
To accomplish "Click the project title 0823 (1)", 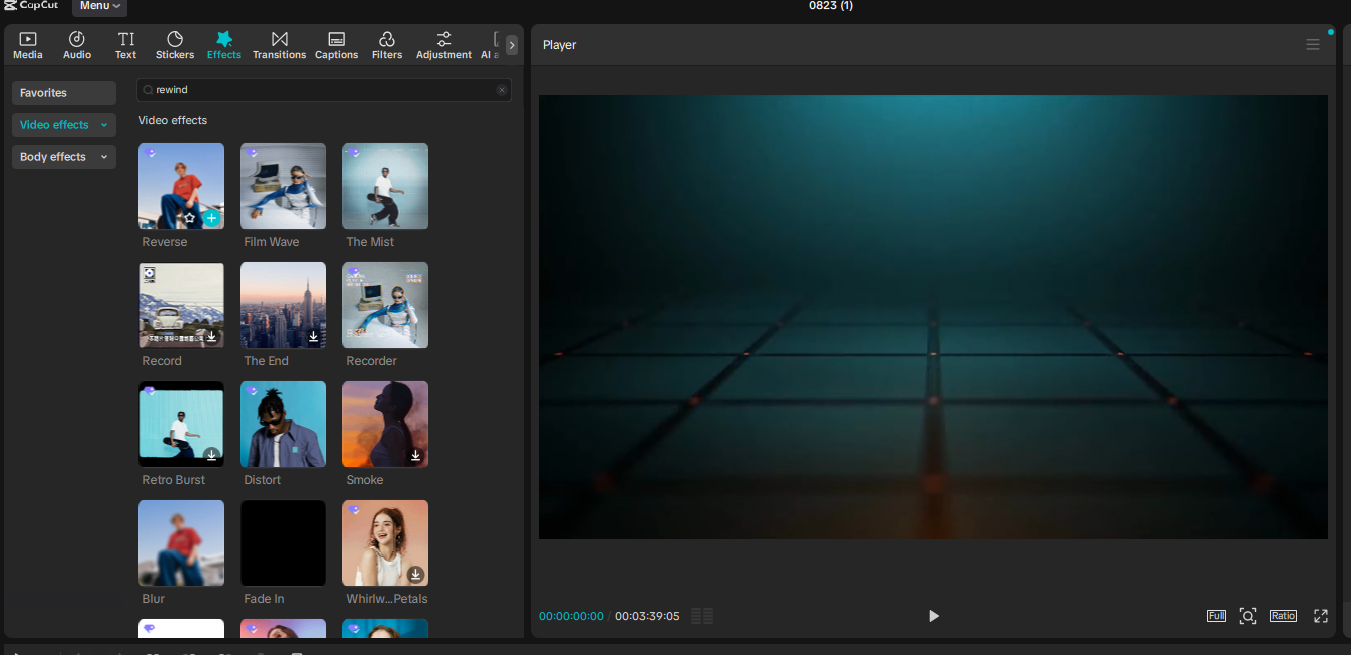I will 831,6.
